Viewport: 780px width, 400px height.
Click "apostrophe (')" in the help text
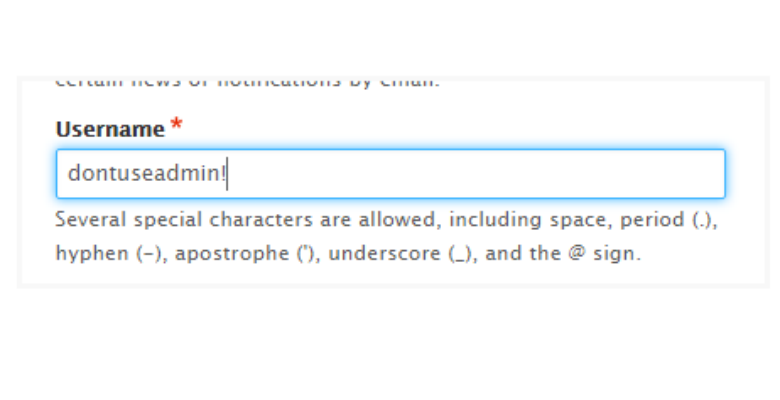tap(244, 254)
